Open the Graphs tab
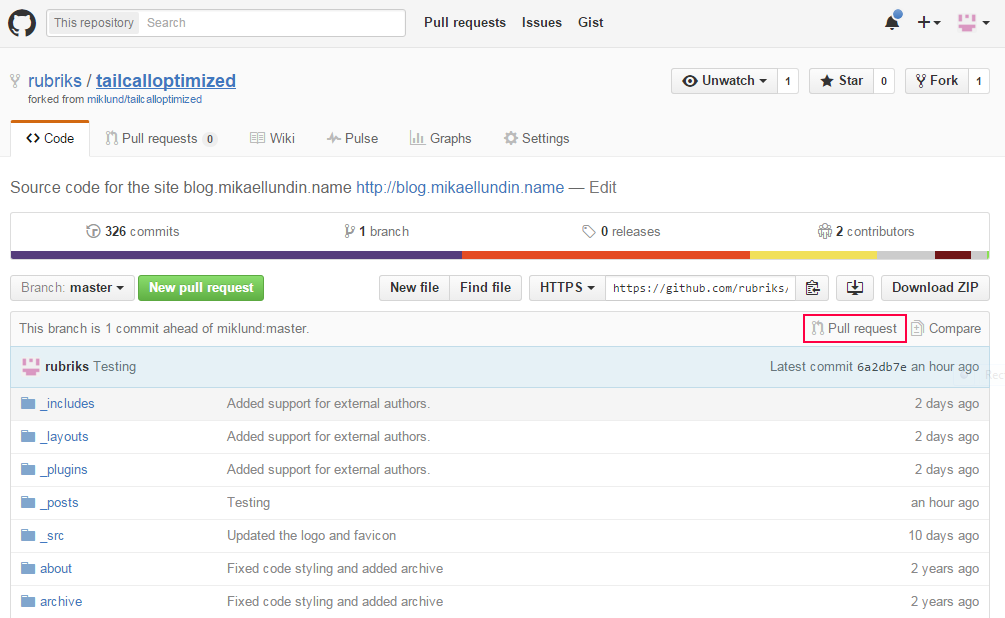1005x618 pixels. pyautogui.click(x=440, y=138)
